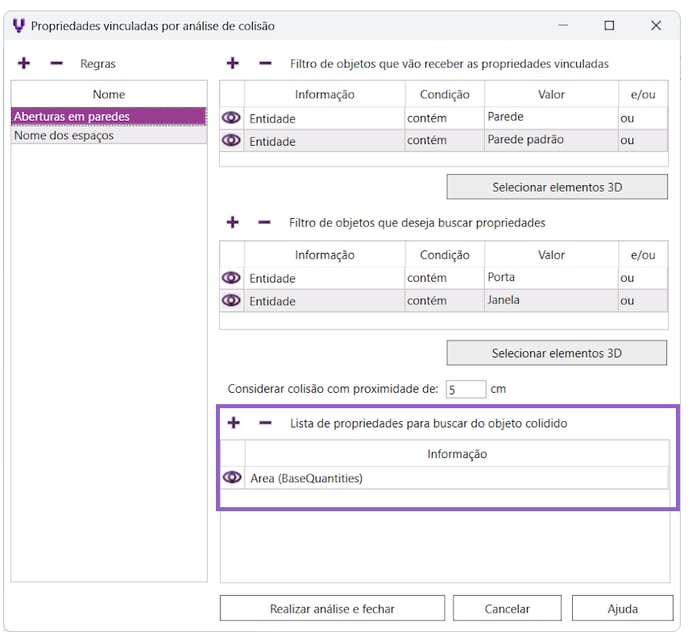
Task: Remove a filter from objects receiving linked properties
Action: [x=265, y=63]
